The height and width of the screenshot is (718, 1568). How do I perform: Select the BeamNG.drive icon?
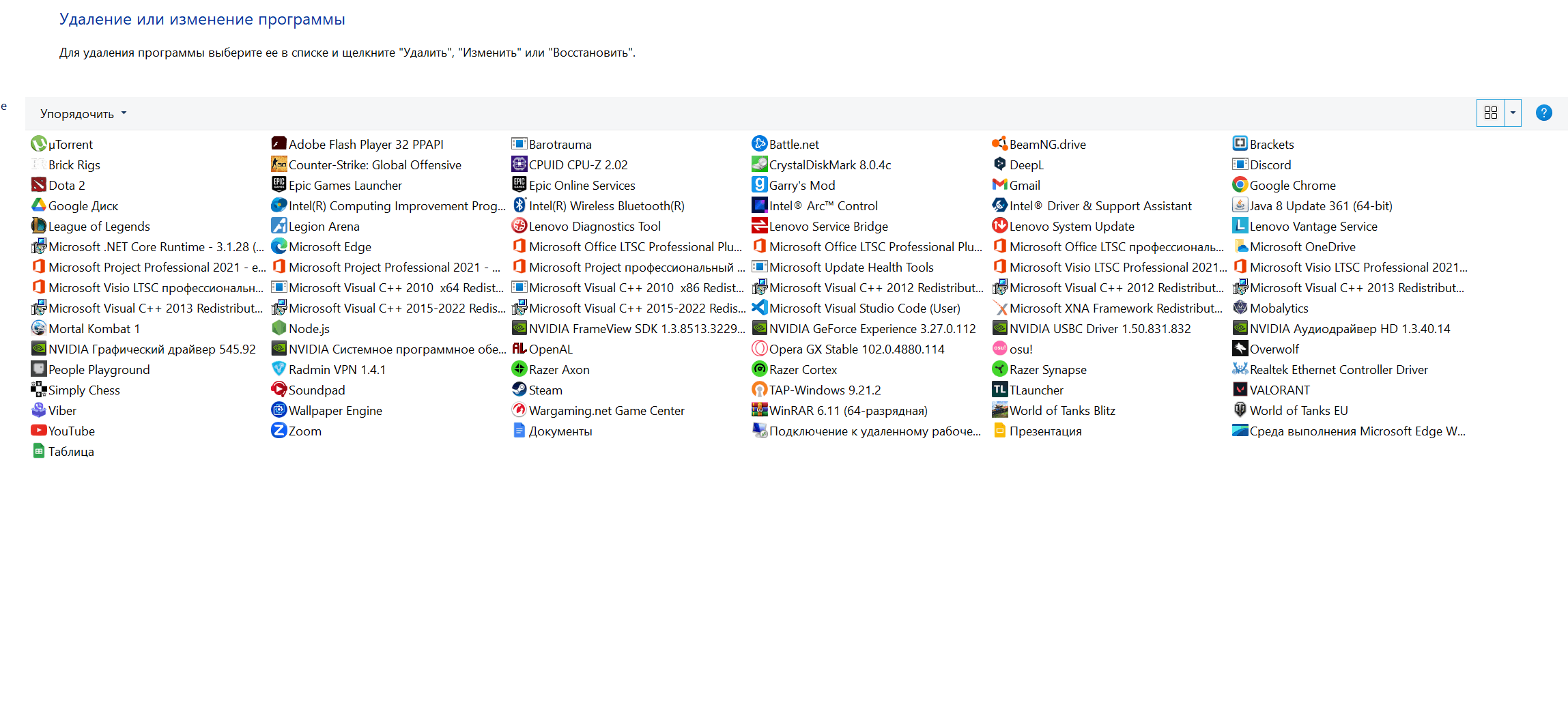1000,144
